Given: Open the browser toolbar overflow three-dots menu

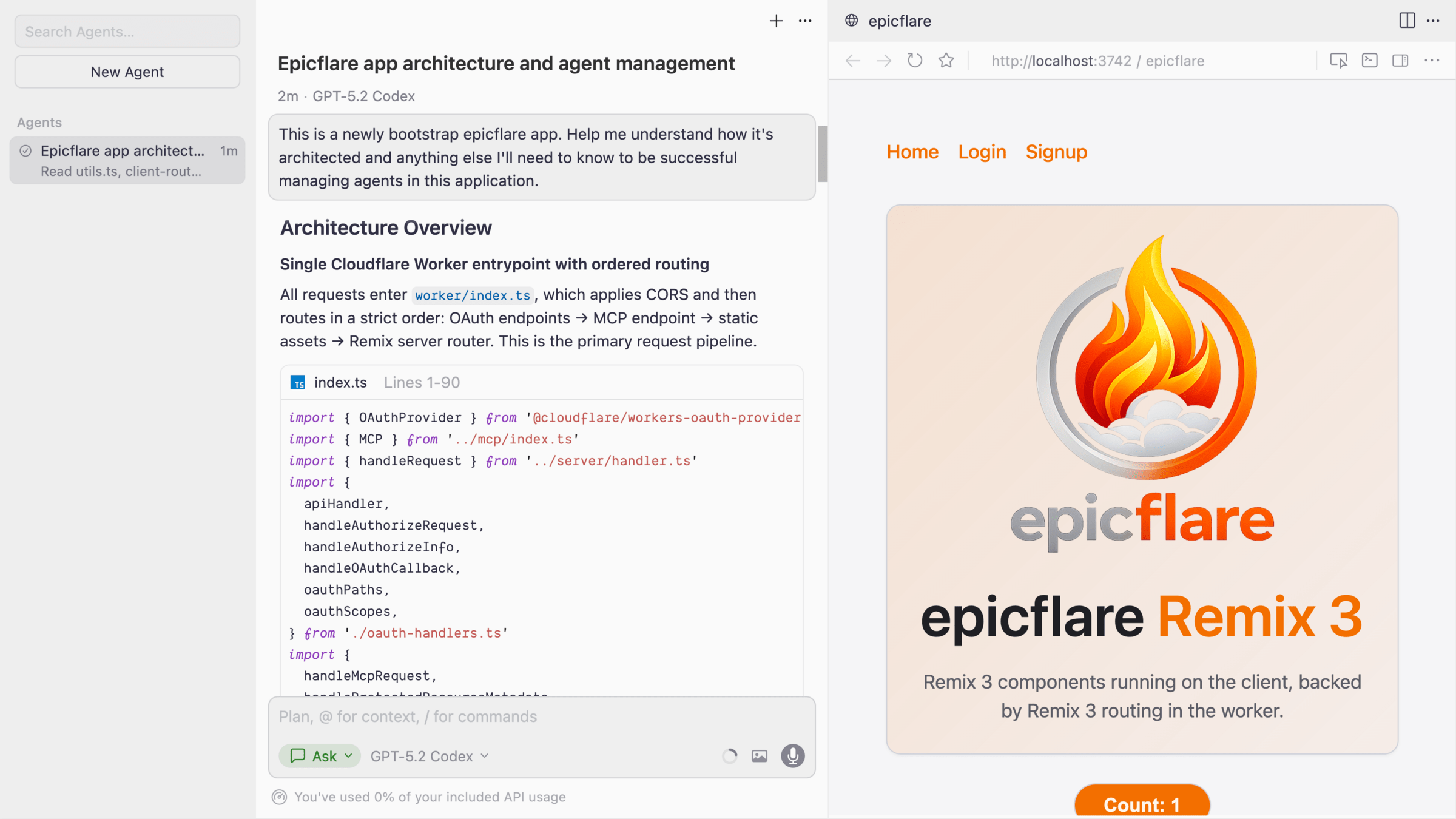Looking at the screenshot, I should (x=1432, y=61).
